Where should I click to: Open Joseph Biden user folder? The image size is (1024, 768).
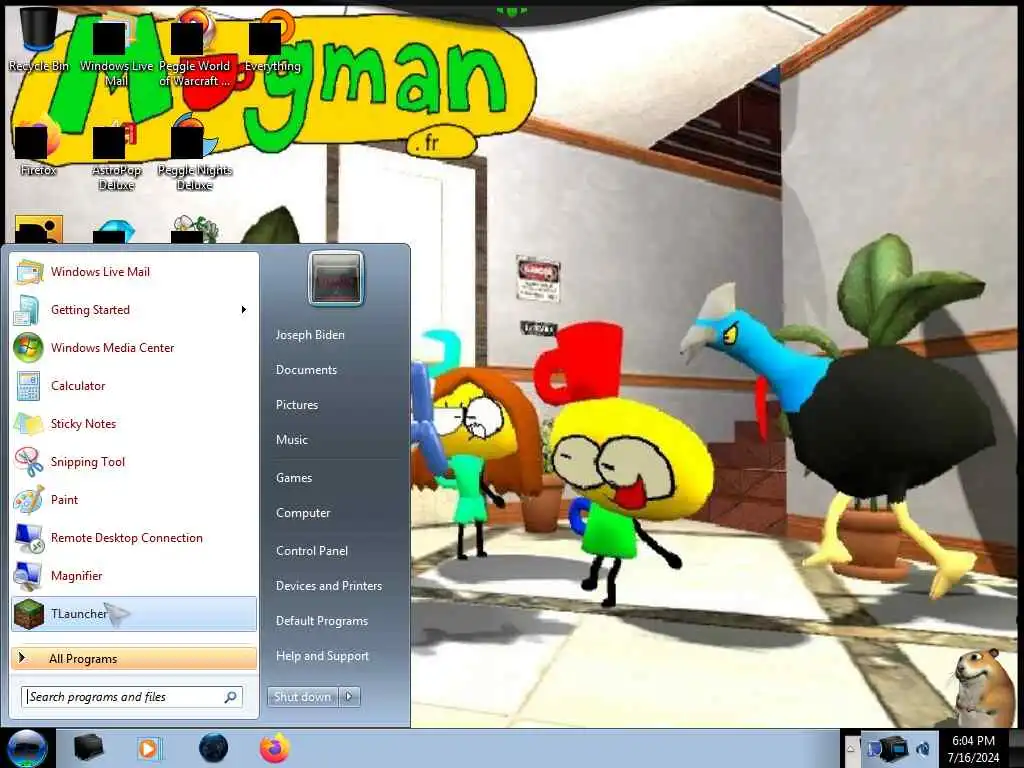310,335
